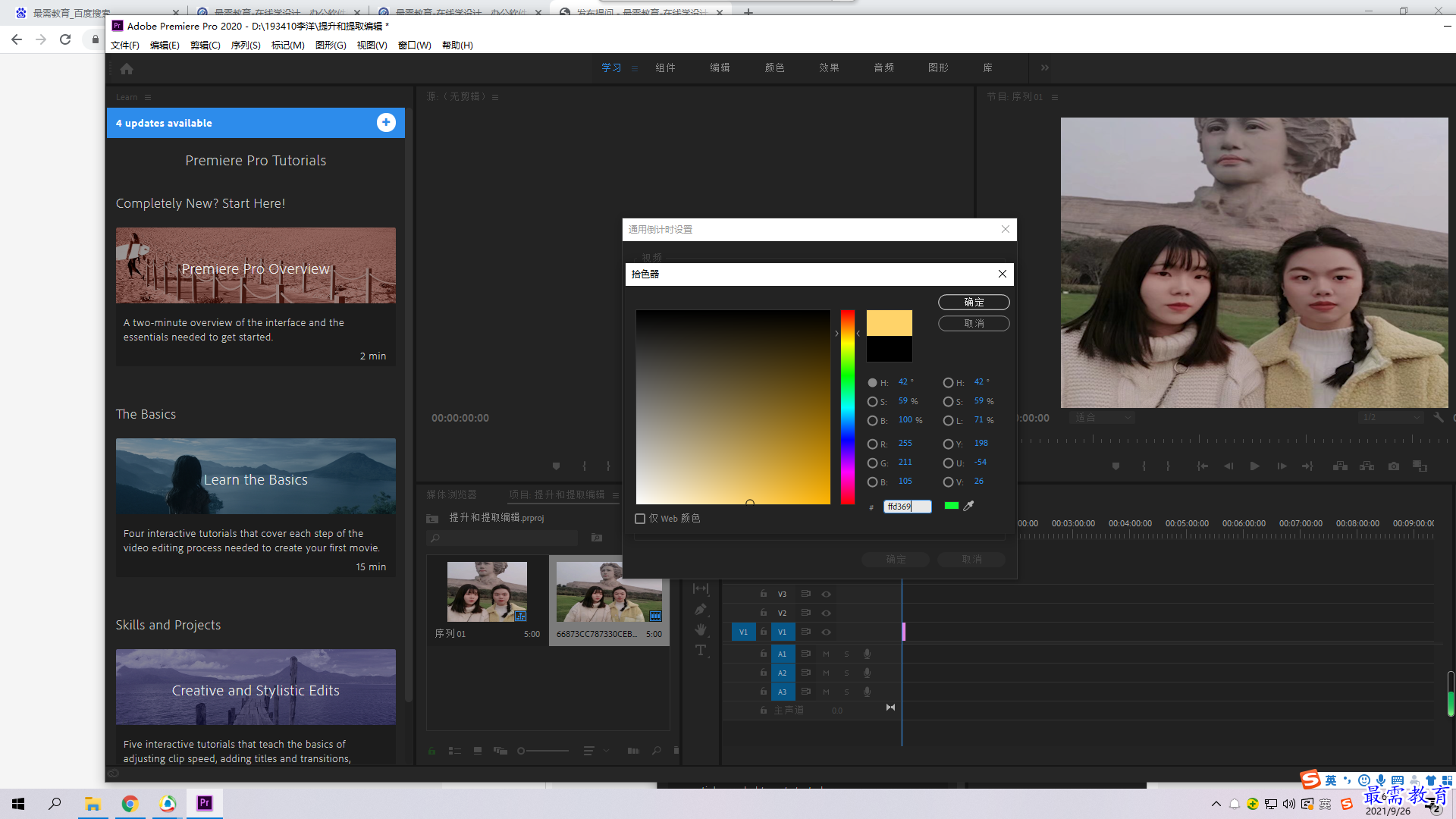Solo audio track A3 with S
This screenshot has width=1456, height=819.
(x=846, y=692)
